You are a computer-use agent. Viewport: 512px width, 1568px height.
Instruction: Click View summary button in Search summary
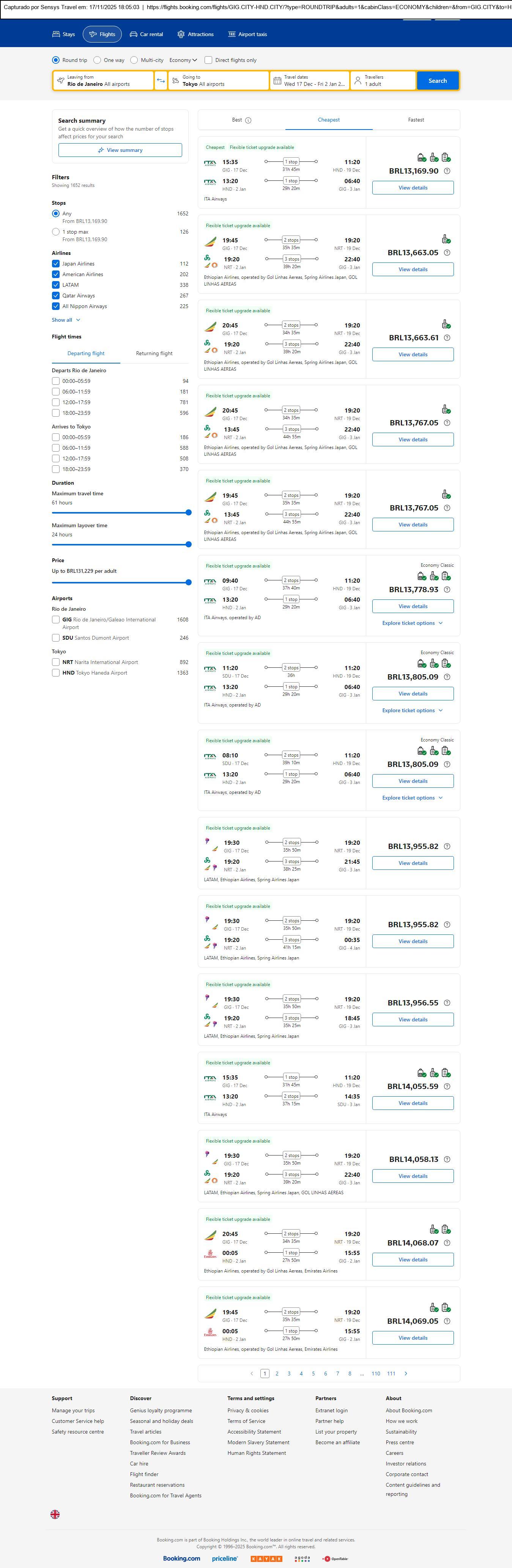(x=120, y=150)
